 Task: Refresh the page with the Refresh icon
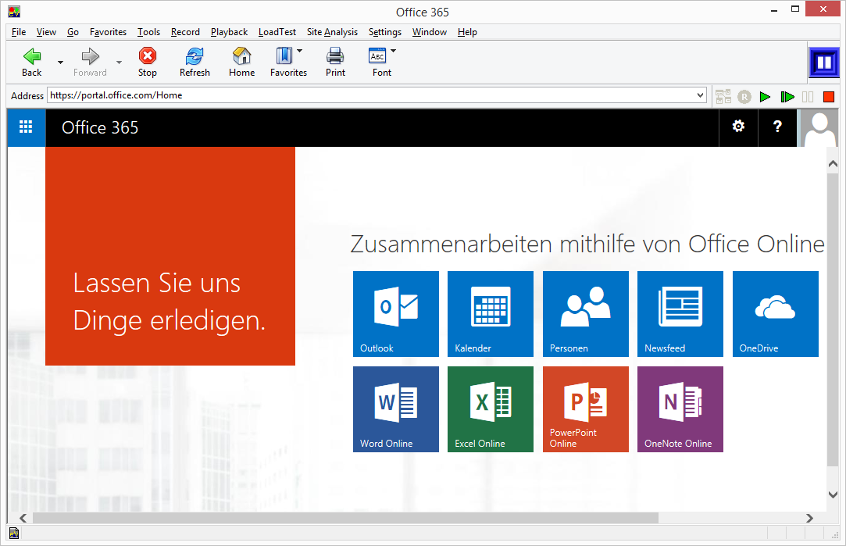pyautogui.click(x=194, y=56)
